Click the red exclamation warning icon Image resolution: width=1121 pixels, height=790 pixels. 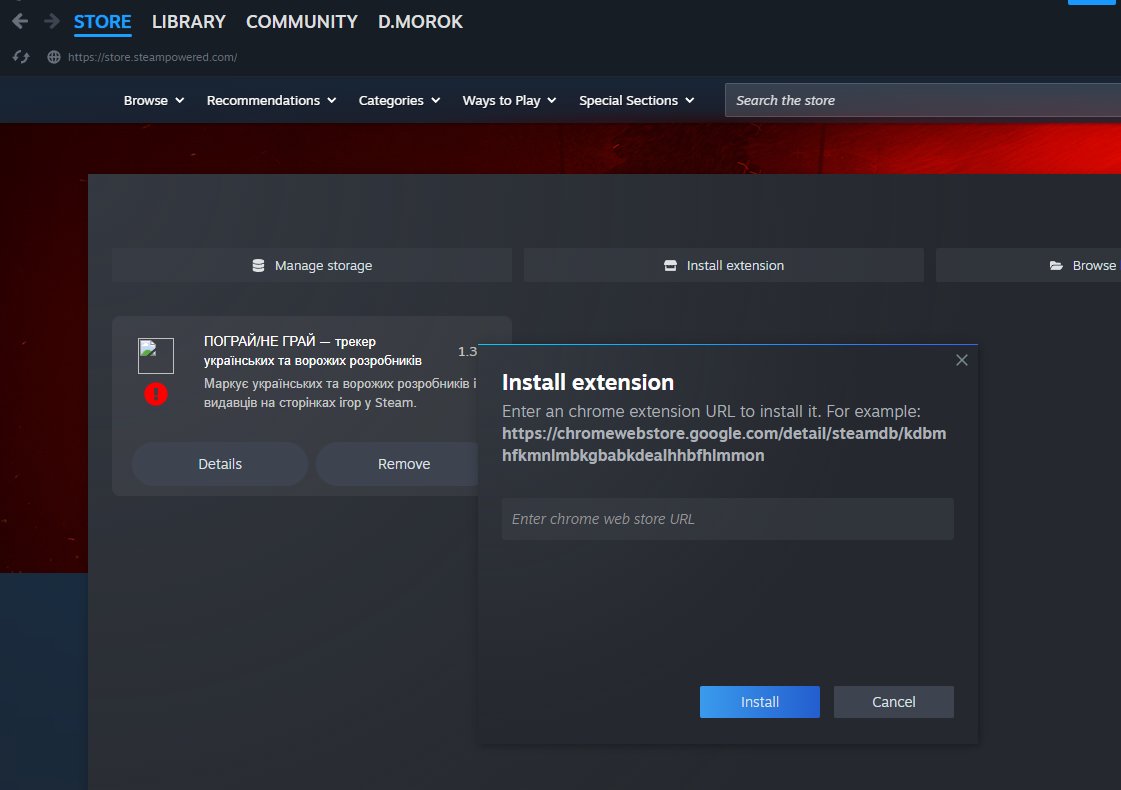pos(156,394)
